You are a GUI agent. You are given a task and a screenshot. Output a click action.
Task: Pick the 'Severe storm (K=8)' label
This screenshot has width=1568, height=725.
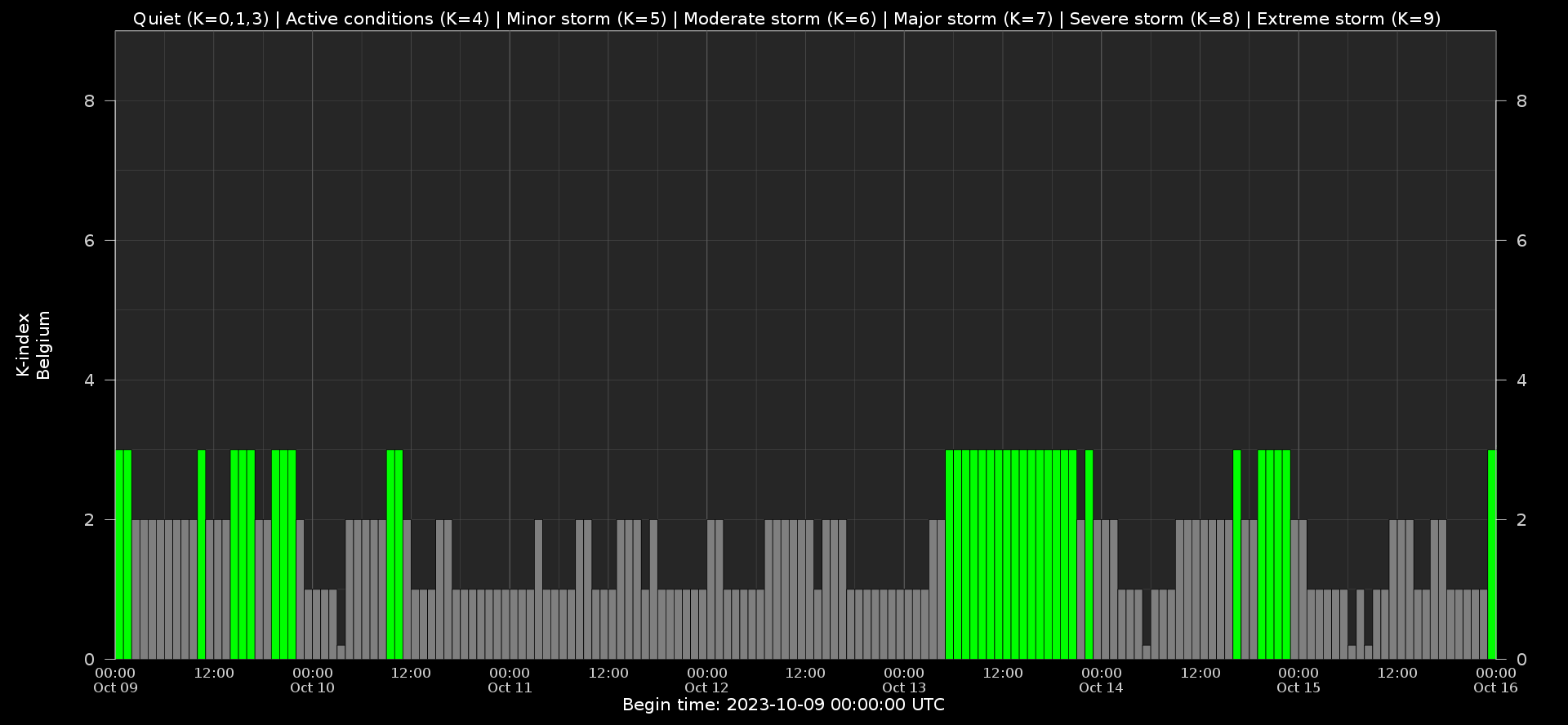tap(1154, 19)
